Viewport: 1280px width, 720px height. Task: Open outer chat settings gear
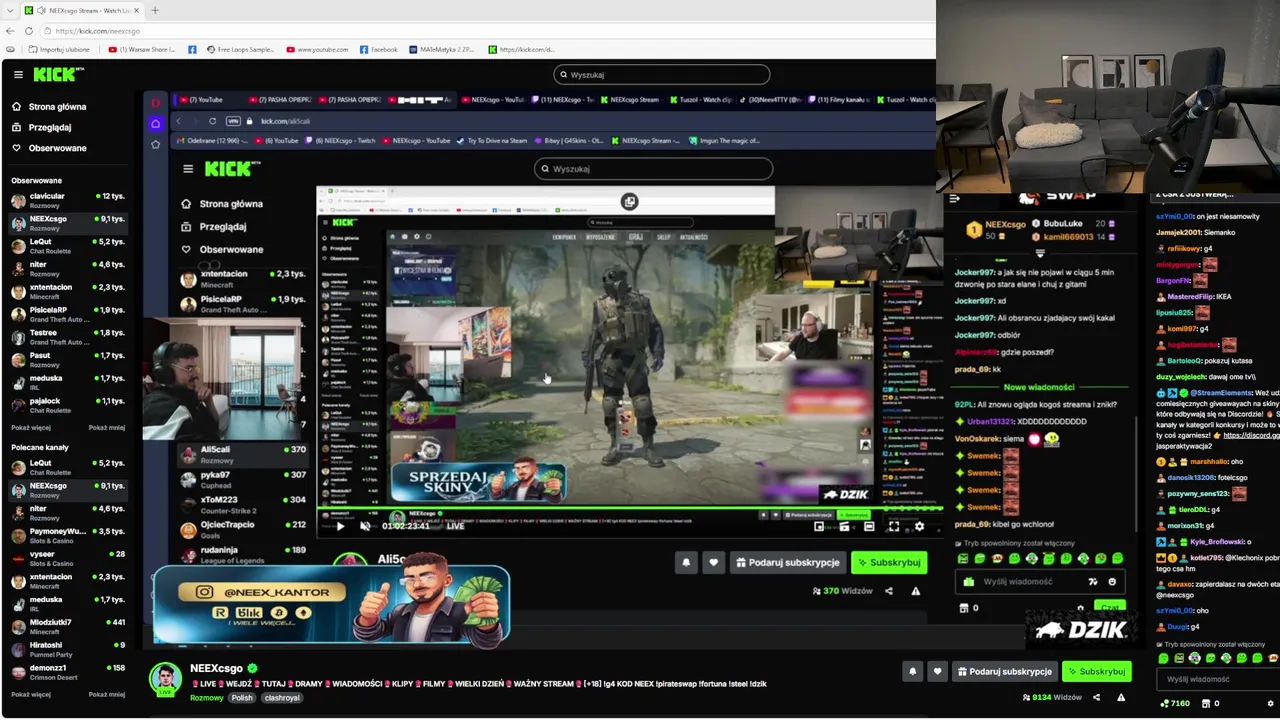coord(1271,703)
